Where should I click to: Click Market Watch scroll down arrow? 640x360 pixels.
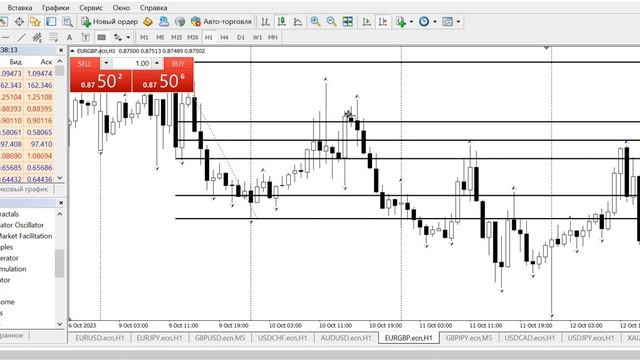[60, 178]
